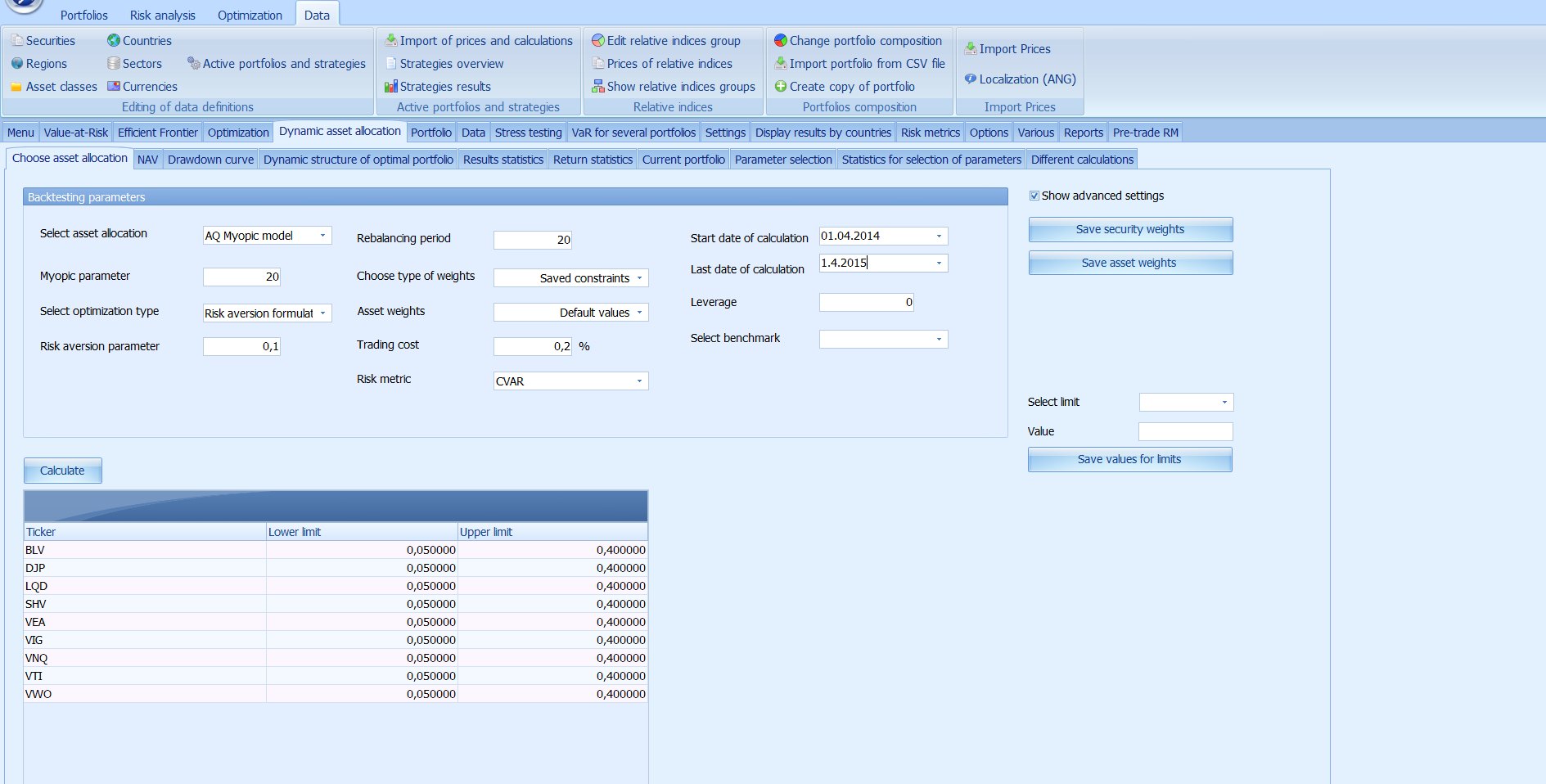
Task: Open Sectors data definitions
Action: coord(134,64)
